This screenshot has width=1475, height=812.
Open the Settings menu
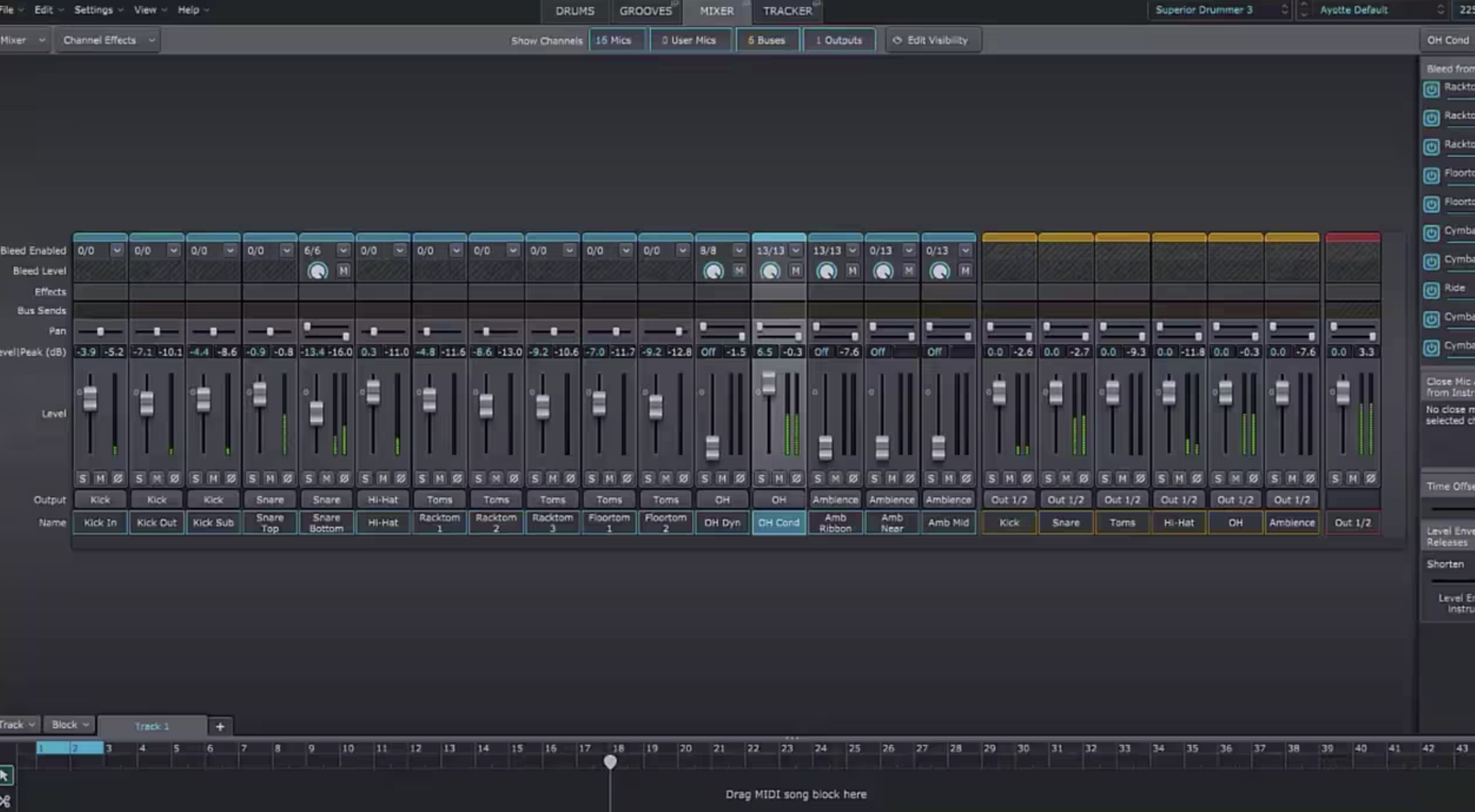click(x=94, y=9)
